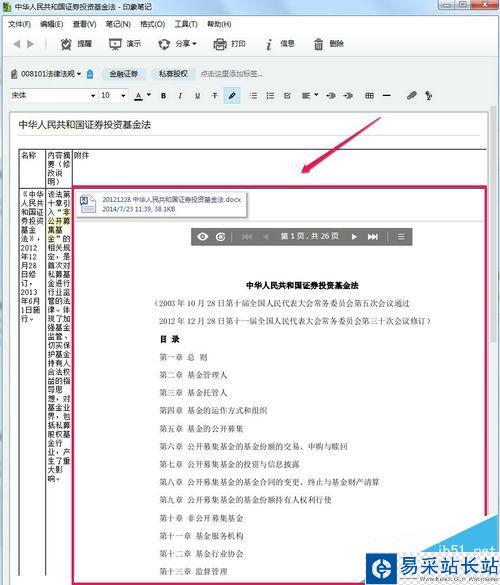Delete the note with the trash icon
This screenshot has width=500, height=585.
click(x=318, y=44)
